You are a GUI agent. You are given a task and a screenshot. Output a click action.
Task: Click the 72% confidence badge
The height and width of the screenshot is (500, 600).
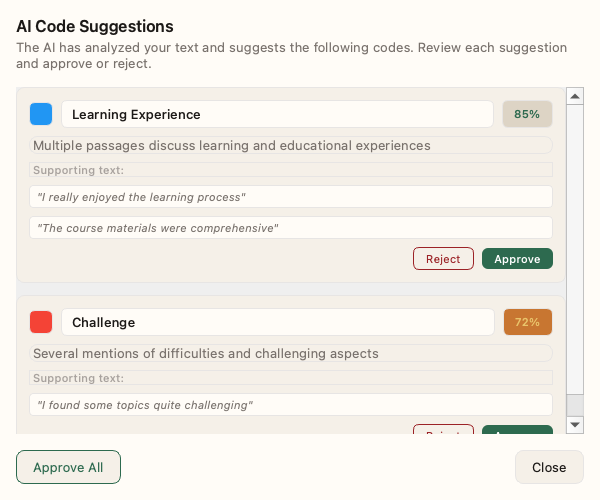tap(527, 322)
